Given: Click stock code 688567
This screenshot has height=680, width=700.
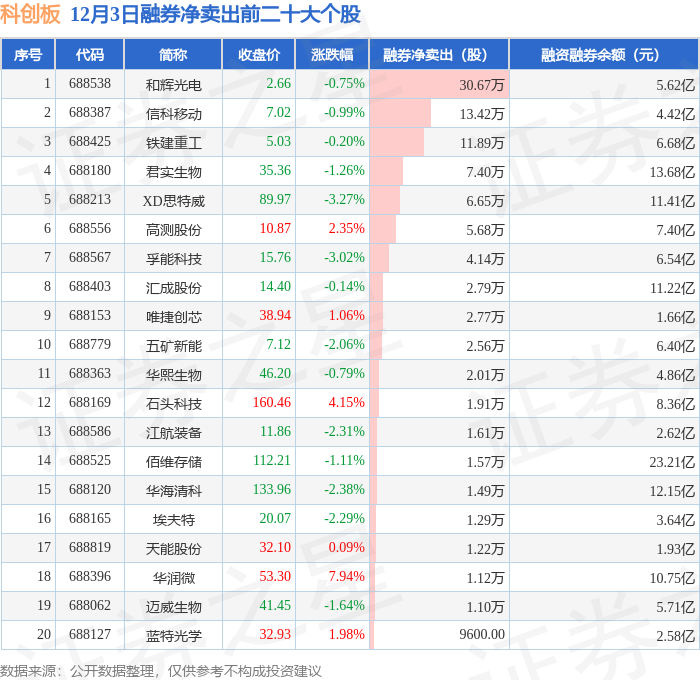Looking at the screenshot, I should pos(89,258).
